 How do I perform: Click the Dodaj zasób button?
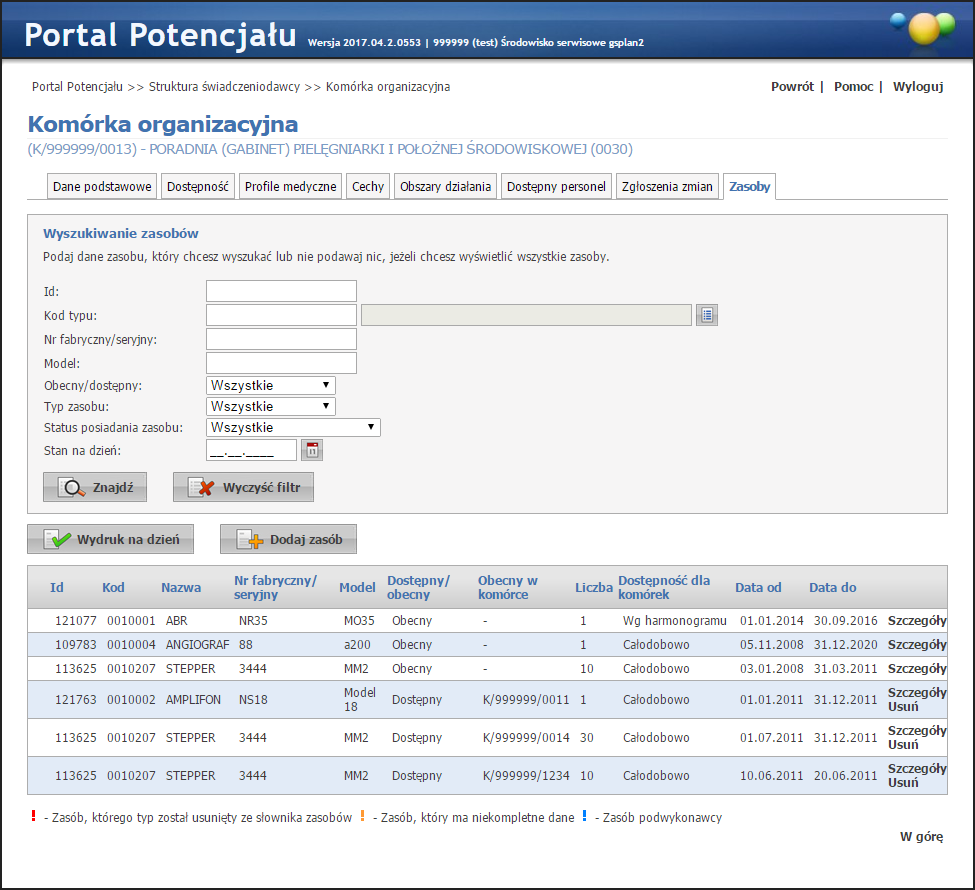coord(288,539)
